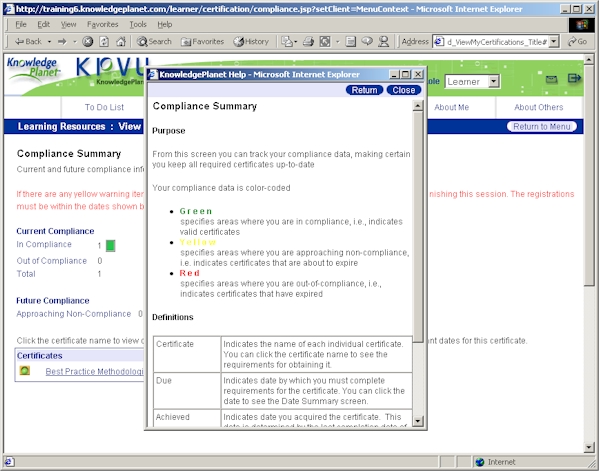Viewport: 600px width, 472px height.
Task: Click the 'In Compliance' label
Action: pos(44,244)
